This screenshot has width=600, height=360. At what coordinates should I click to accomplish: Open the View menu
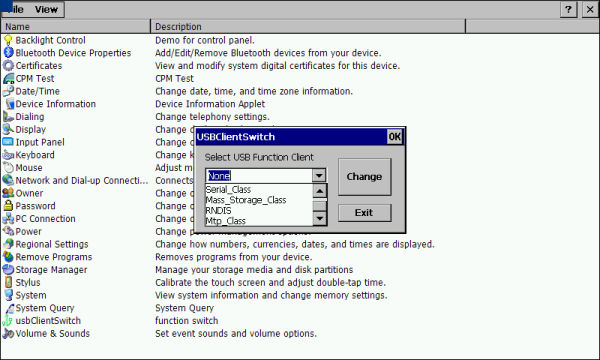coord(46,10)
